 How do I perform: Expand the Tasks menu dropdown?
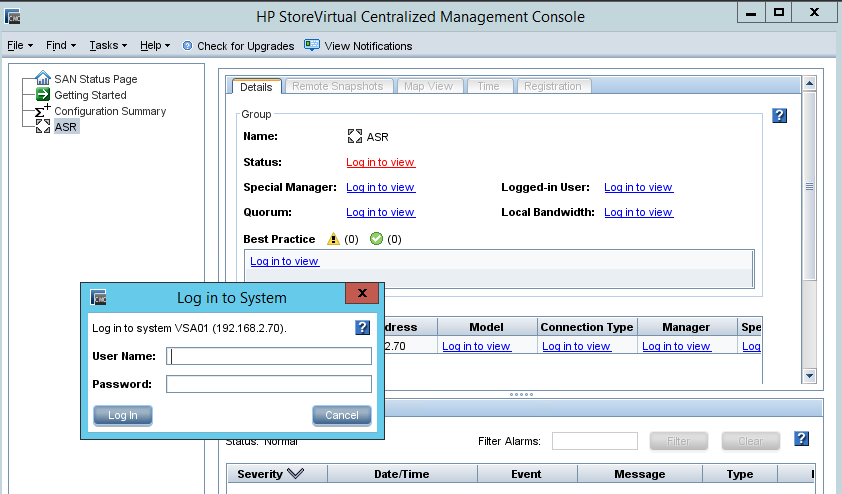pos(107,46)
